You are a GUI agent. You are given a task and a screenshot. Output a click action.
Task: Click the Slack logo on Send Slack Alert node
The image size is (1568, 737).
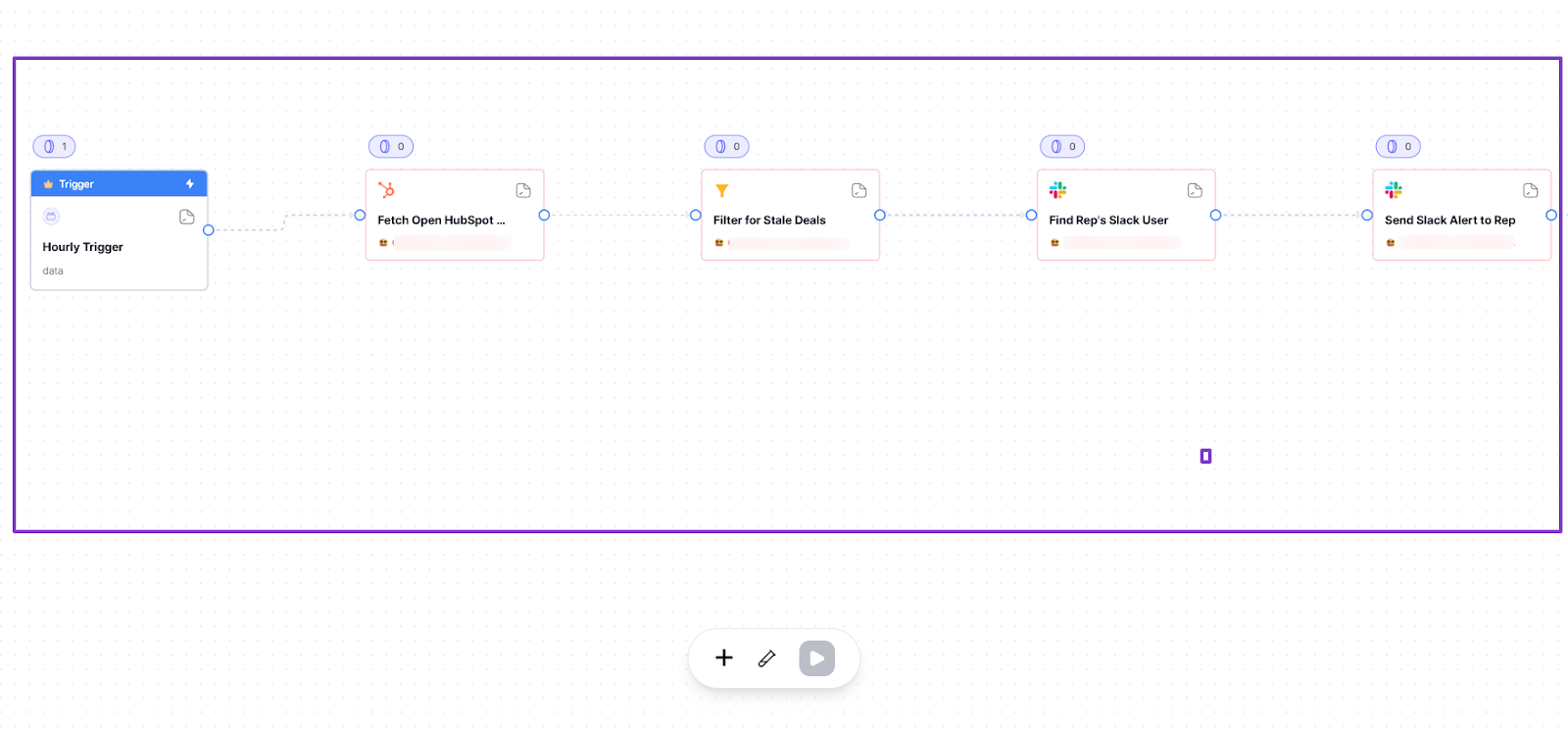pos(1394,190)
